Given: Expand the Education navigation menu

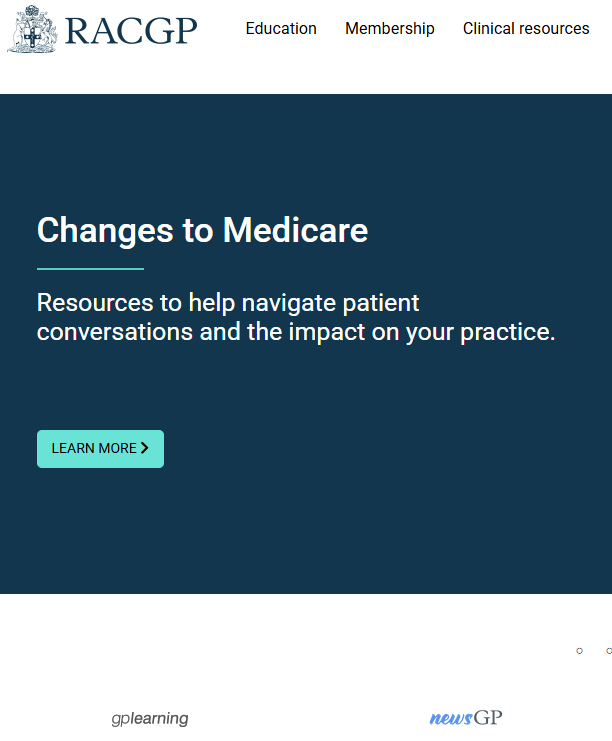Looking at the screenshot, I should (x=281, y=29).
